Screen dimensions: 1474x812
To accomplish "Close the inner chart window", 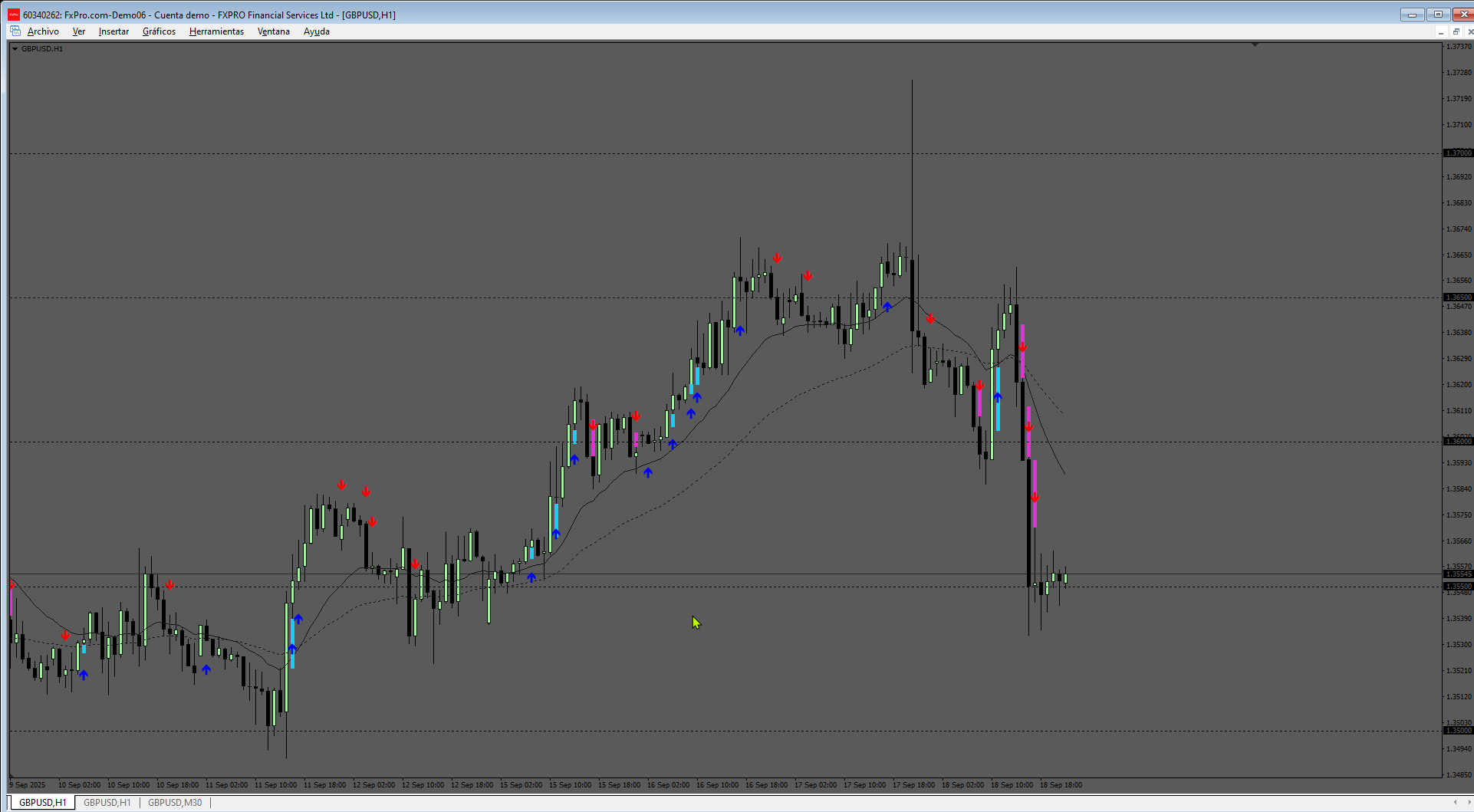I will [x=1469, y=31].
